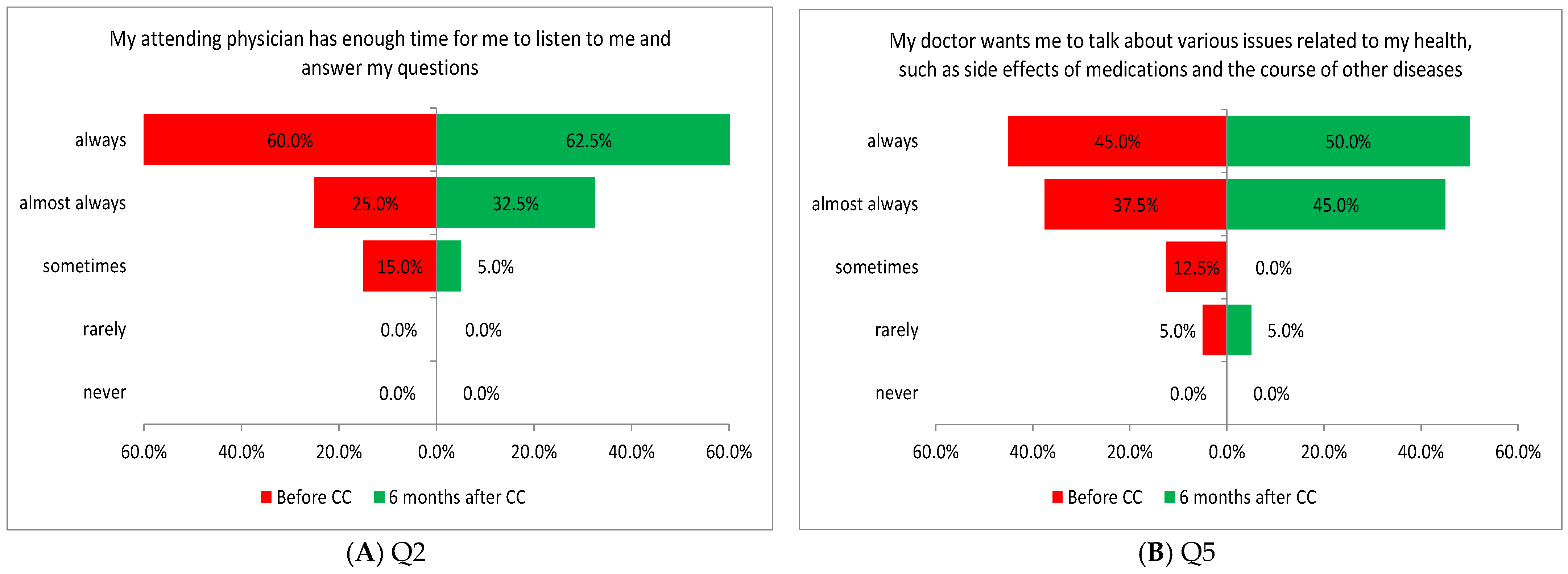The image size is (1568, 574).
Task: Click the red Before CC legend swatch in Q5 chart
Action: click(x=1057, y=497)
